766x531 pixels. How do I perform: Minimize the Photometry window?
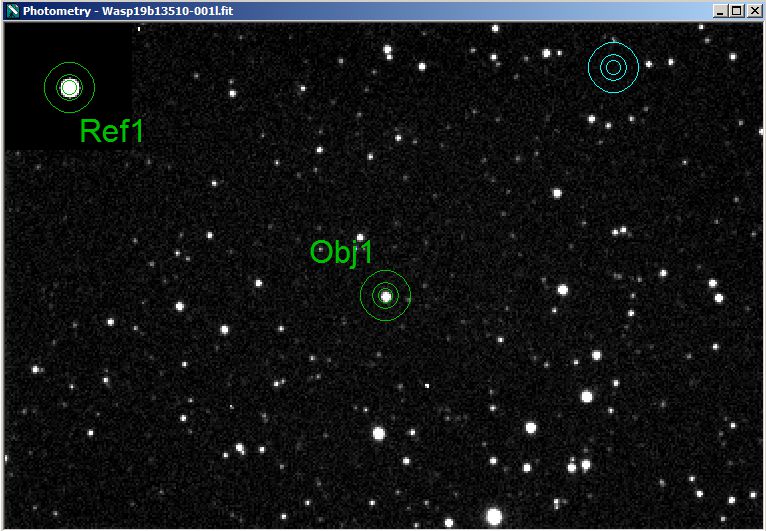pyautogui.click(x=720, y=11)
